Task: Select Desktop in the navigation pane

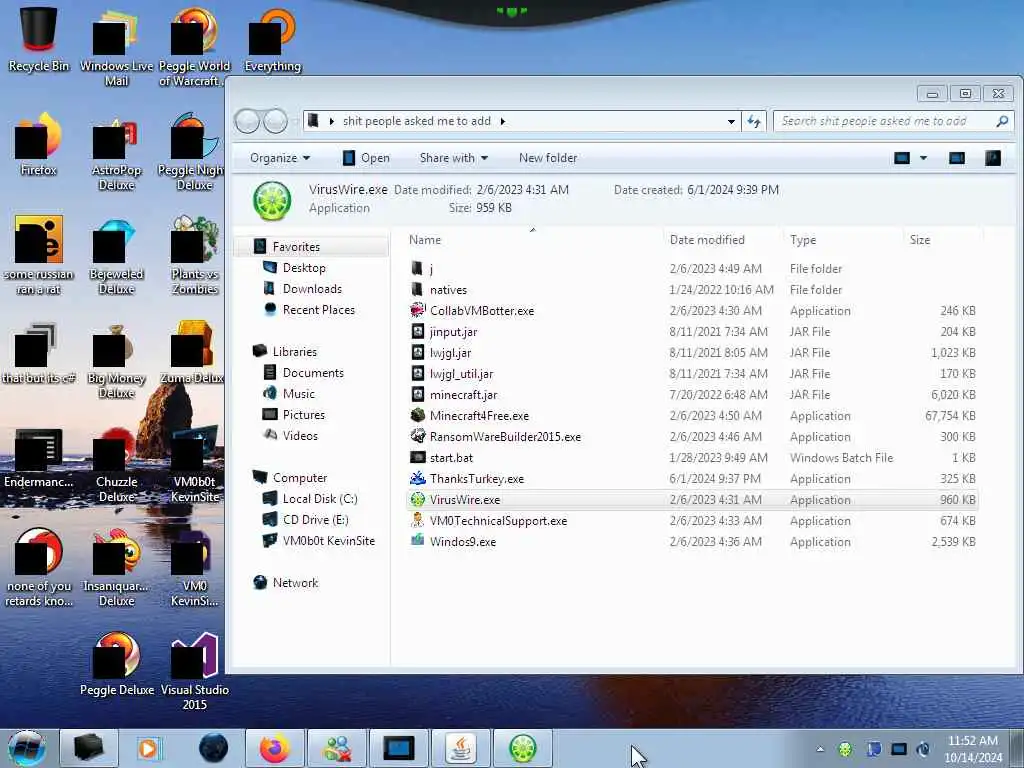Action: pos(304,268)
